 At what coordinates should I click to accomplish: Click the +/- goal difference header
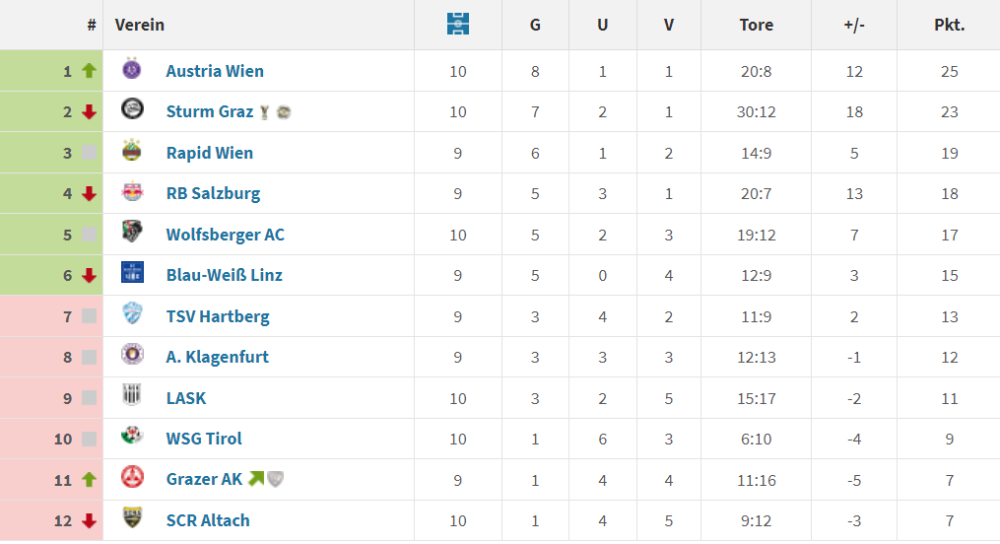point(854,25)
